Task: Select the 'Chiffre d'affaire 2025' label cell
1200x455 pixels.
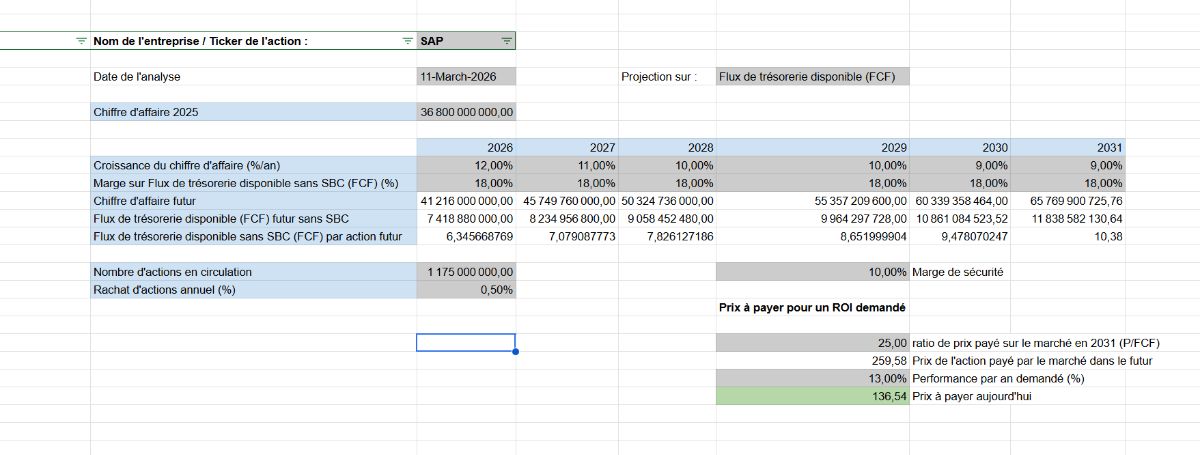Action: click(253, 113)
